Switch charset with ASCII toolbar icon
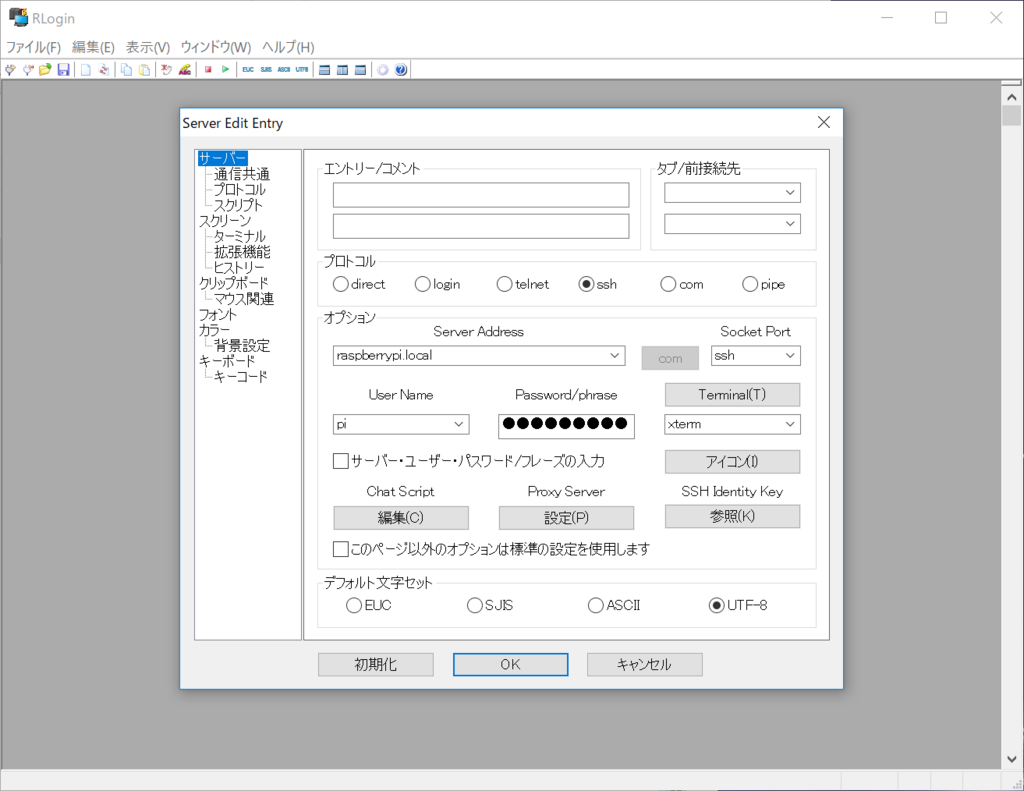1024x791 pixels. (x=283, y=69)
